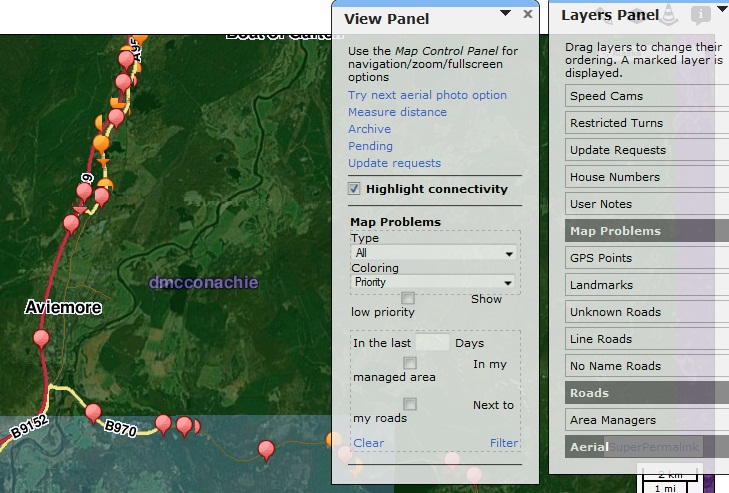Open the Map Problems Type dropdown
The image size is (729, 493).
433,253
